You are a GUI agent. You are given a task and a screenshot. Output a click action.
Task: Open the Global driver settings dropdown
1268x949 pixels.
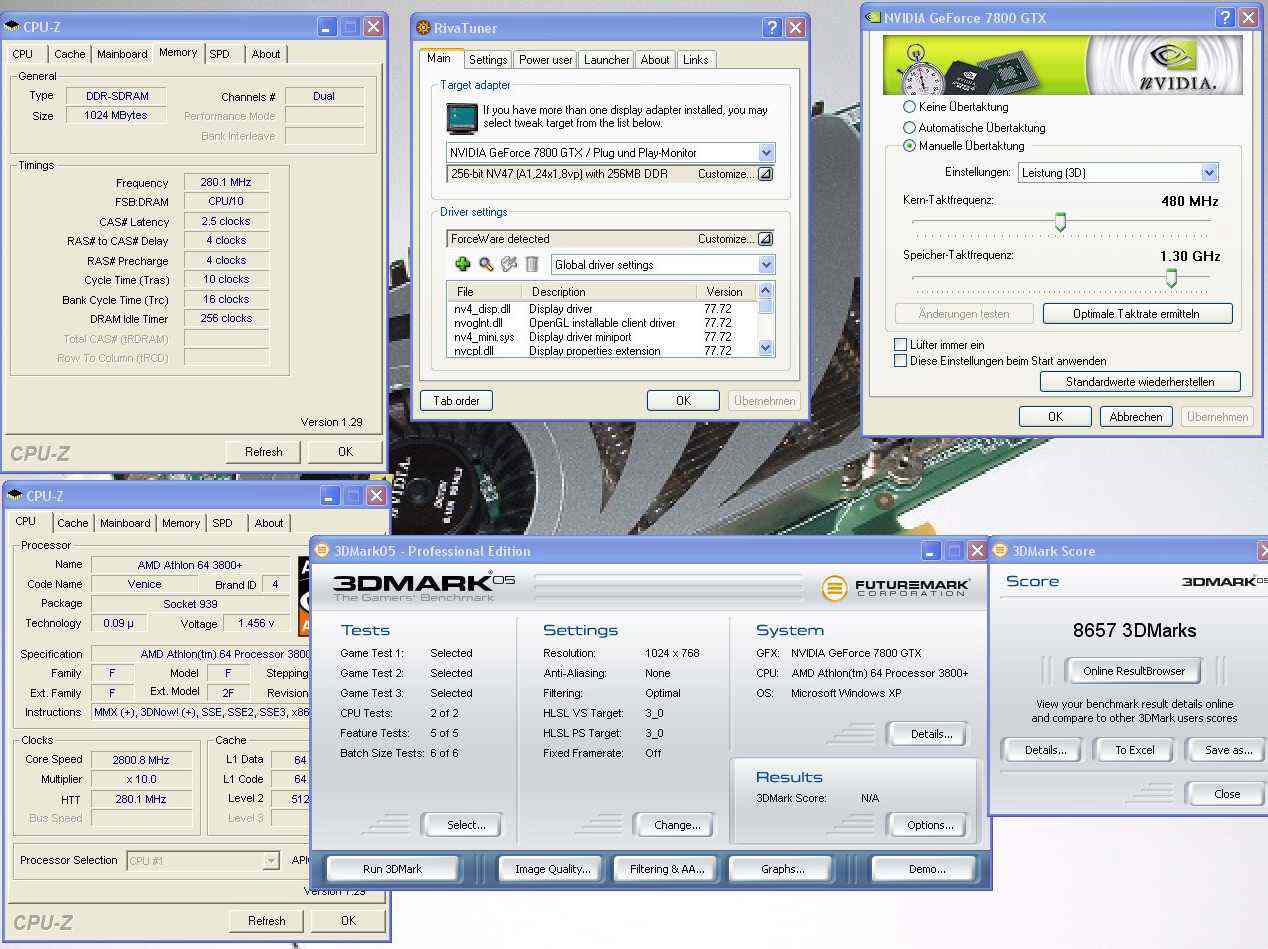pos(766,265)
